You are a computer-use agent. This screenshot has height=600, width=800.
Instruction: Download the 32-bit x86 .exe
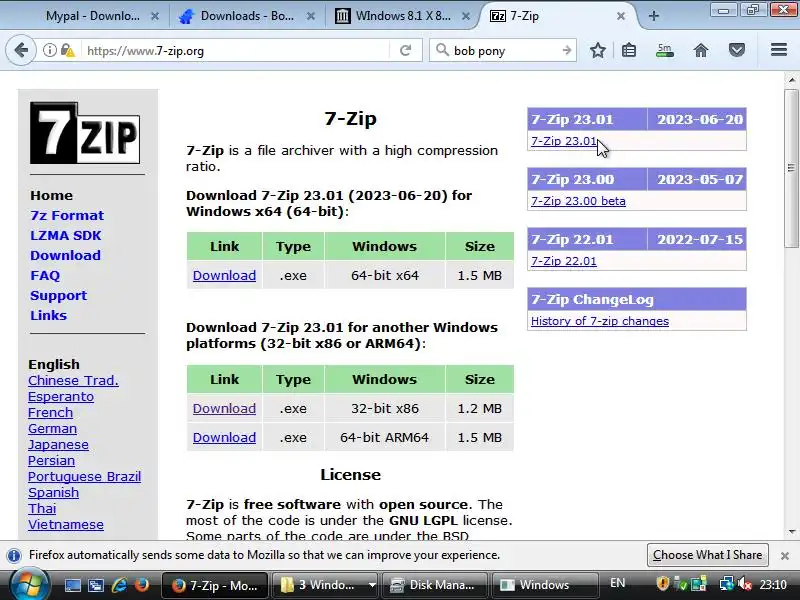point(224,409)
